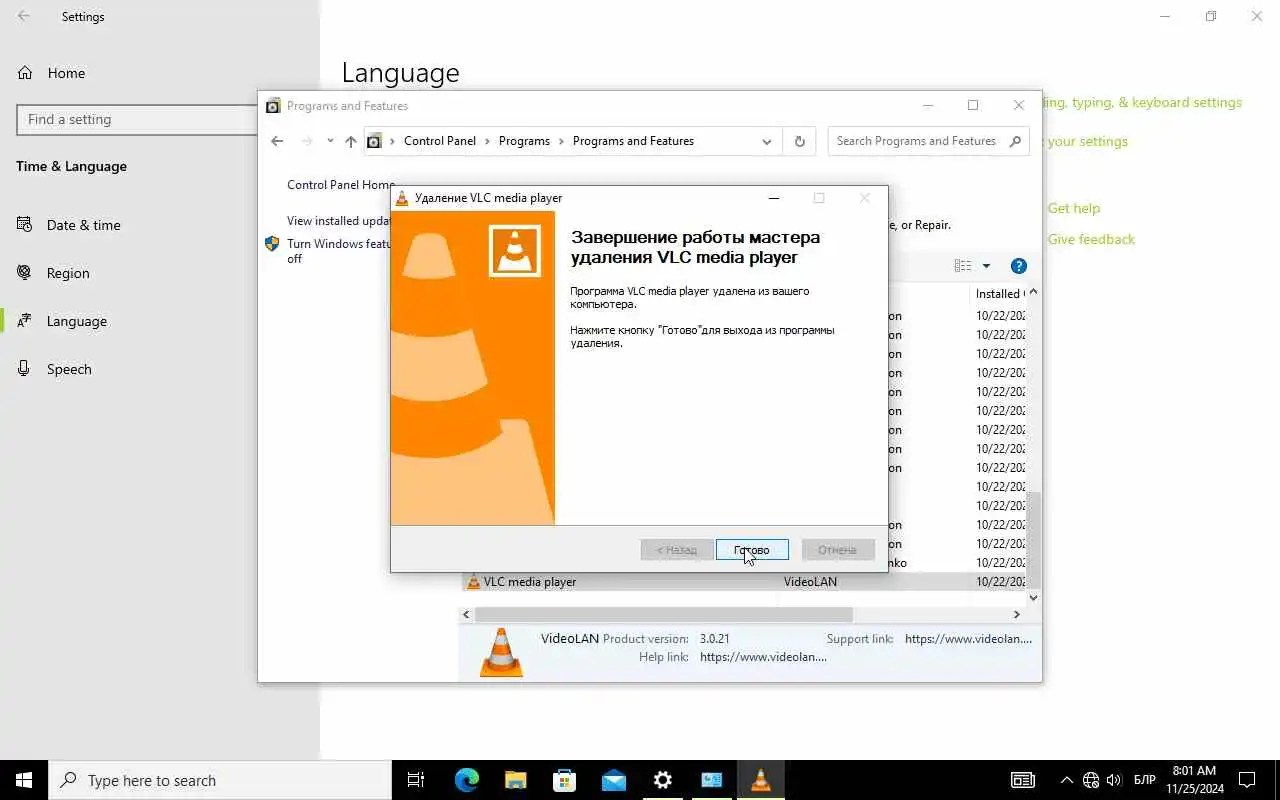The width and height of the screenshot is (1280, 800).
Task: Click the VLC cone icon in the uninstaller header
Action: pyautogui.click(x=515, y=250)
